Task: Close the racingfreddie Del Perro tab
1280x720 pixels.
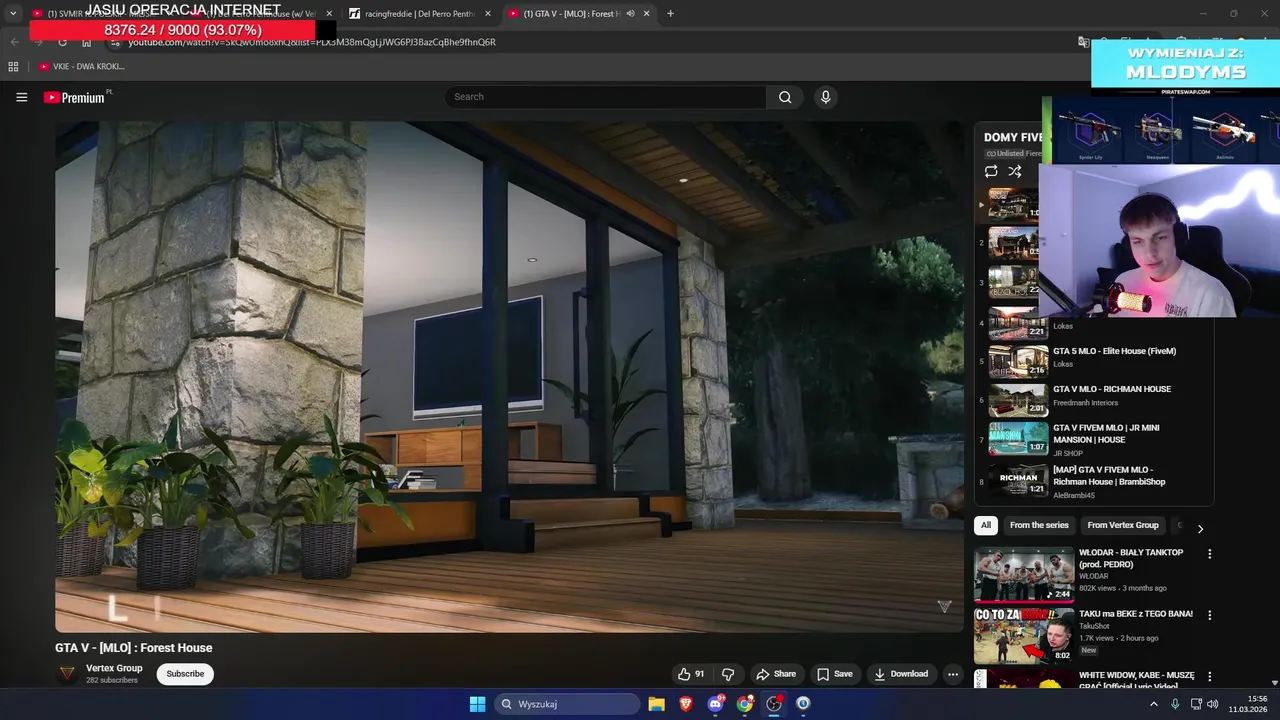Action: pos(487,14)
